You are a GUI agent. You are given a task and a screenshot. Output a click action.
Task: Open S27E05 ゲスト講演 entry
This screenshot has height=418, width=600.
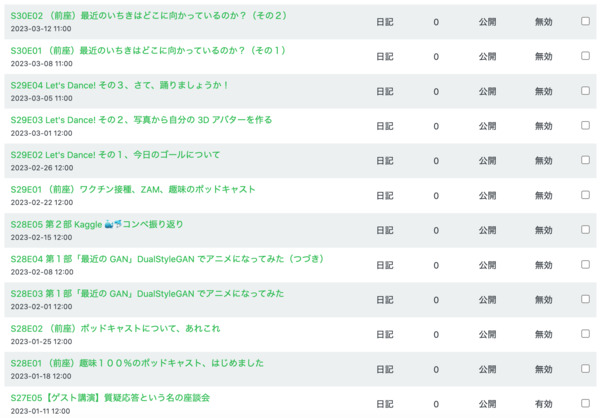click(110, 397)
